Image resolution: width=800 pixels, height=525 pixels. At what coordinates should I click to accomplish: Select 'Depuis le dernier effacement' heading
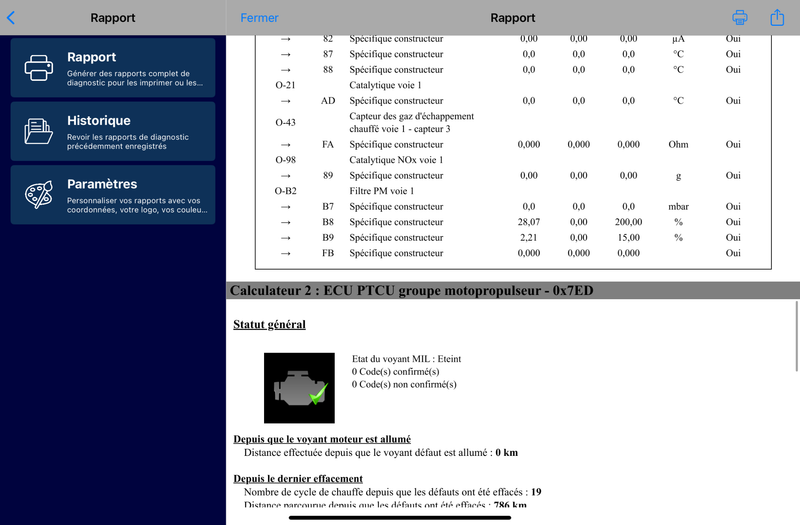pyautogui.click(x=298, y=479)
